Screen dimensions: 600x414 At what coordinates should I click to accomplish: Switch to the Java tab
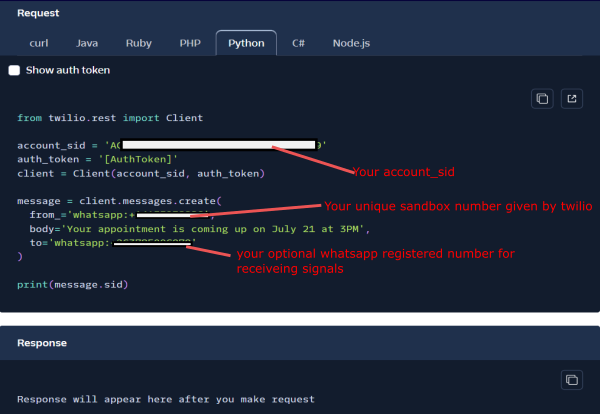point(87,43)
